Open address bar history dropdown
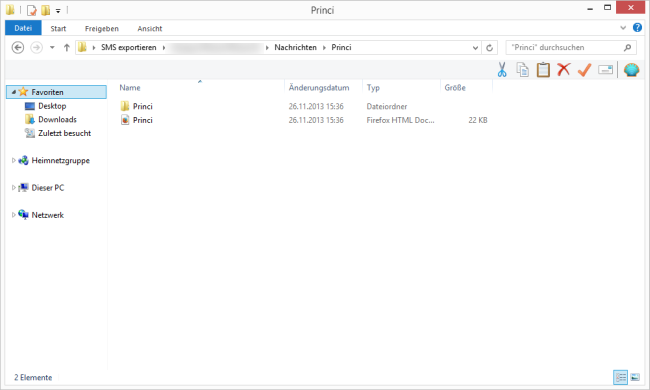The width and height of the screenshot is (650, 390). point(475,48)
